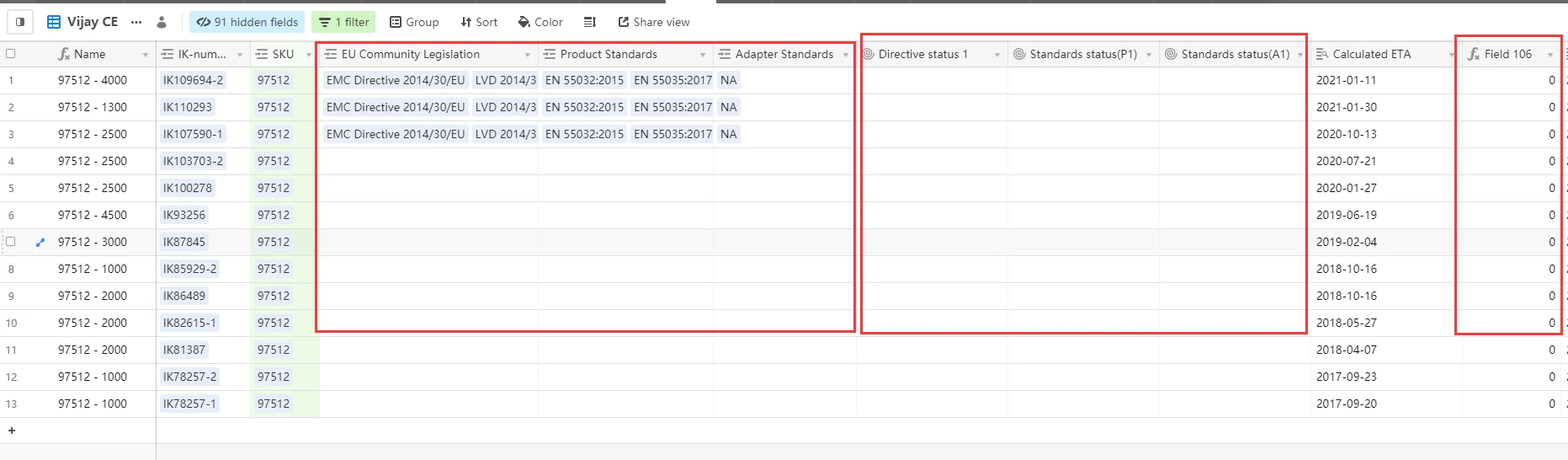Click EN 55032:2015 chip in row 2
The width and height of the screenshot is (1568, 460).
tap(585, 107)
